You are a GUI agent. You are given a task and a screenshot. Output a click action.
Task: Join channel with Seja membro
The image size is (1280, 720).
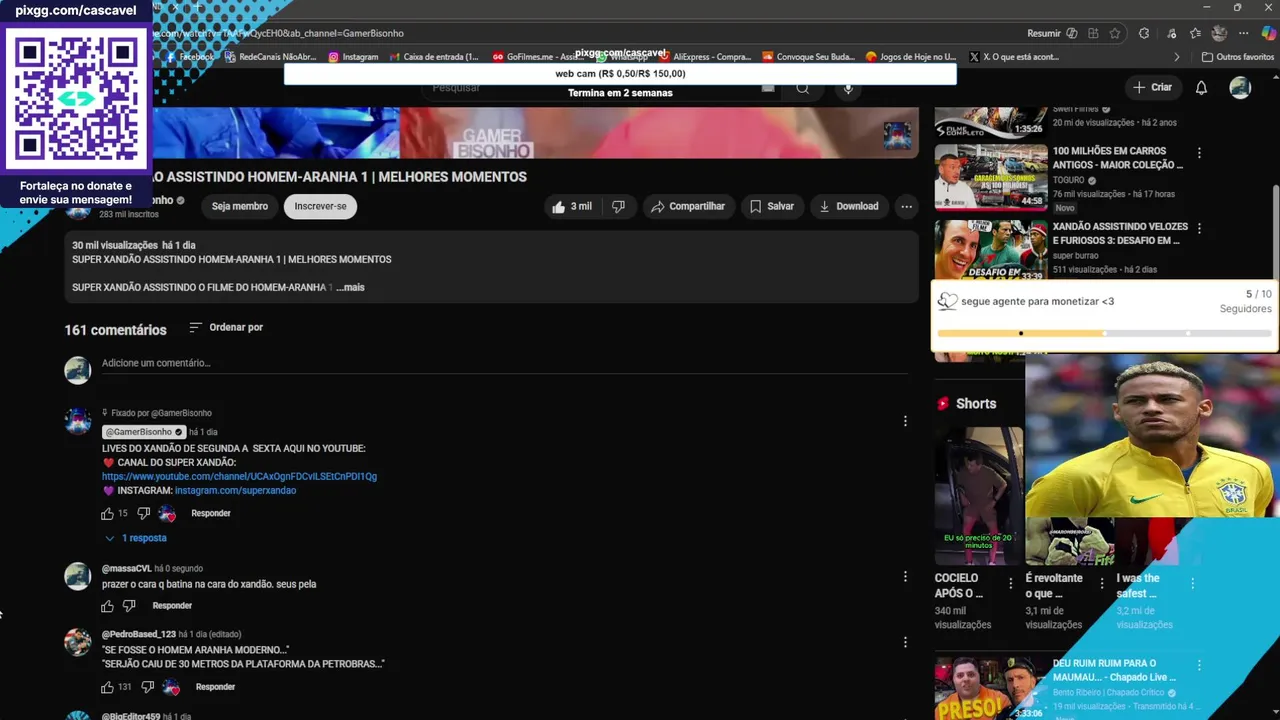pos(240,207)
